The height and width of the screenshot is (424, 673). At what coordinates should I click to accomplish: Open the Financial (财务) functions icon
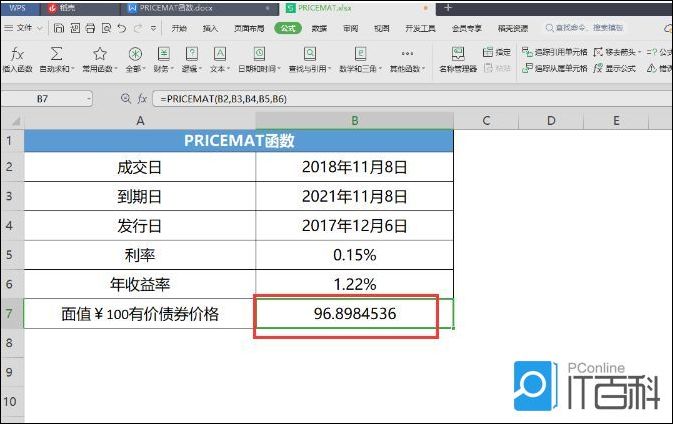pyautogui.click(x=164, y=54)
